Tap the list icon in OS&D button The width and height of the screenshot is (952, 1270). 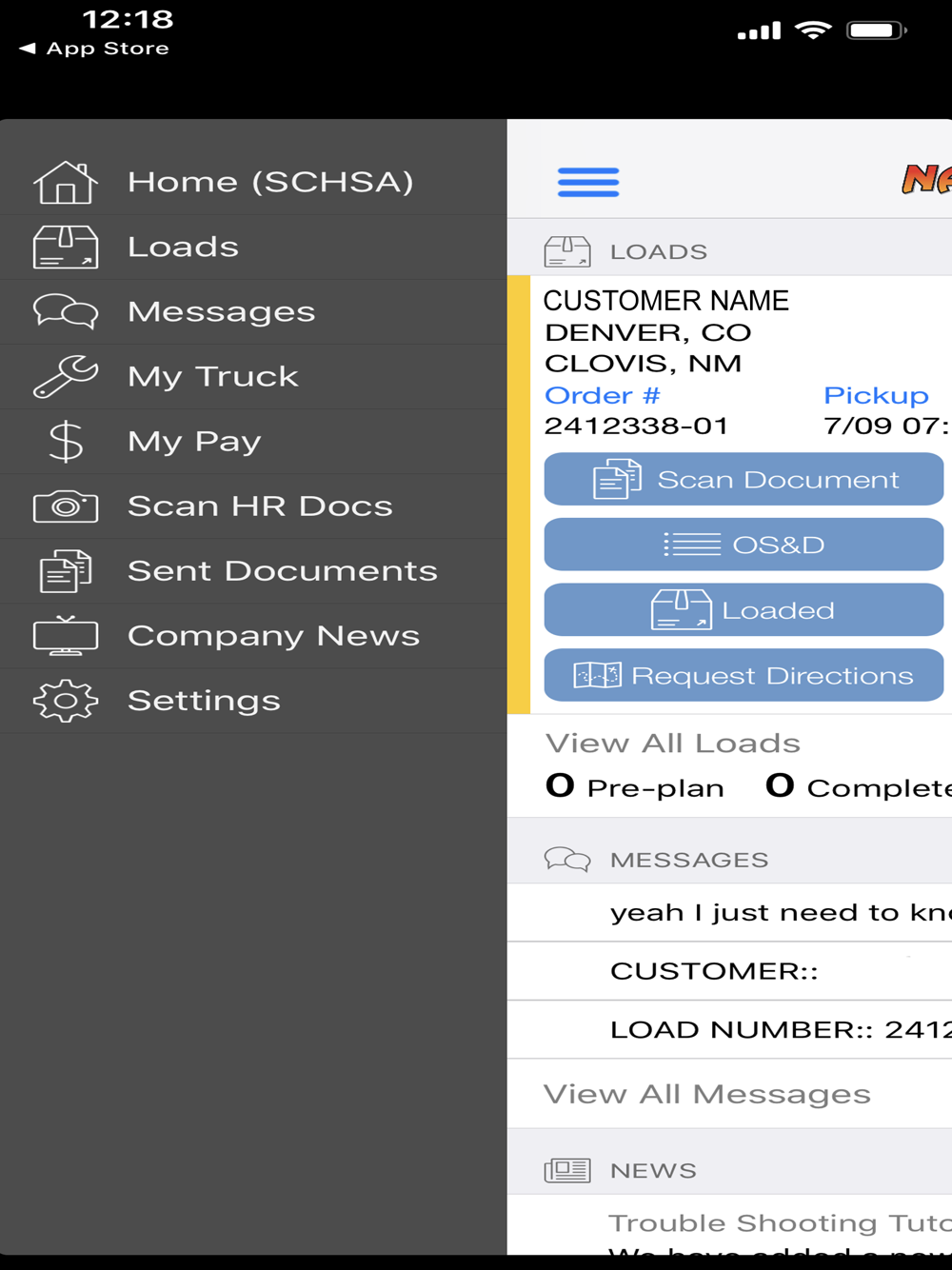point(692,545)
